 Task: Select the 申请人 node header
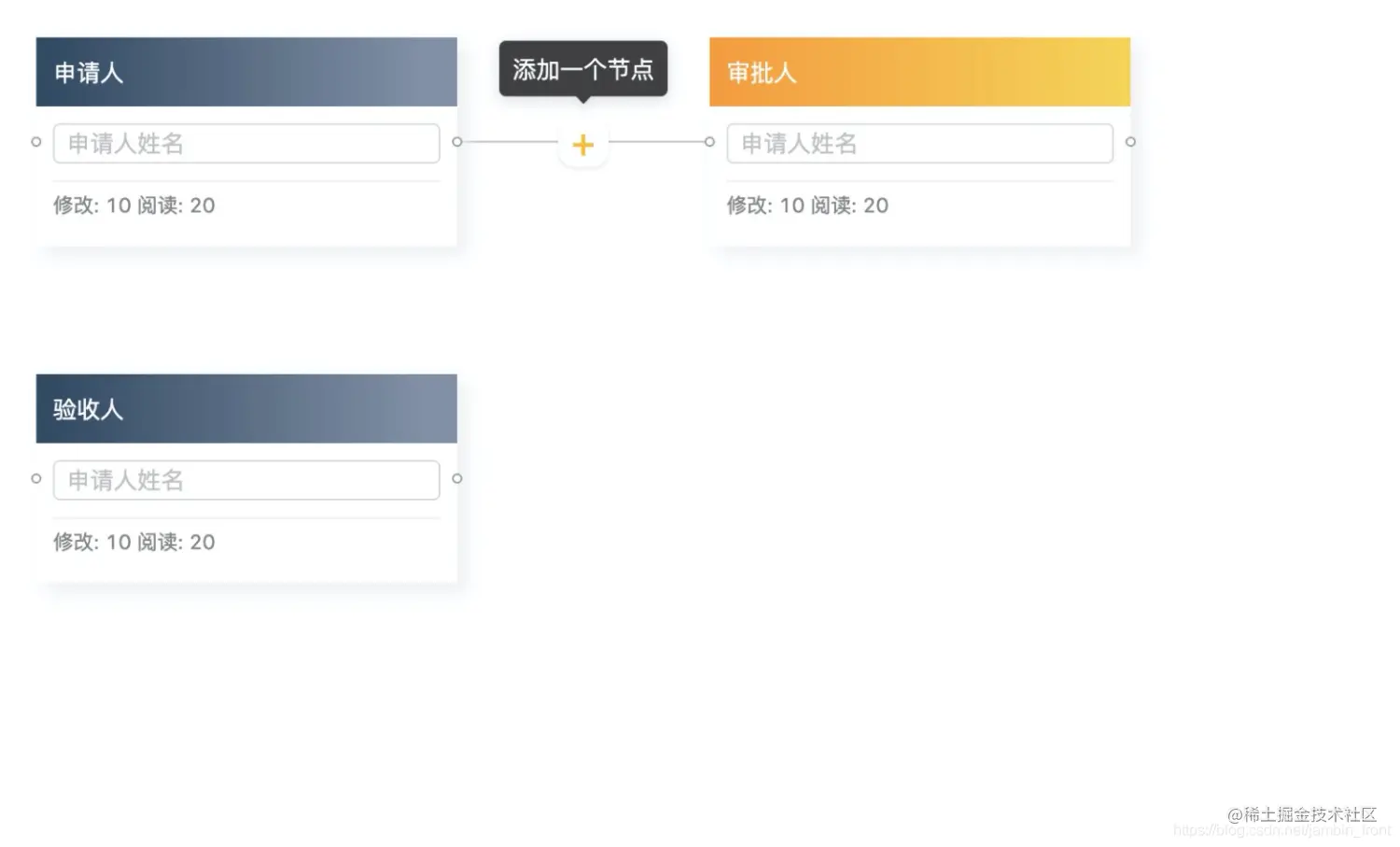click(x=245, y=71)
